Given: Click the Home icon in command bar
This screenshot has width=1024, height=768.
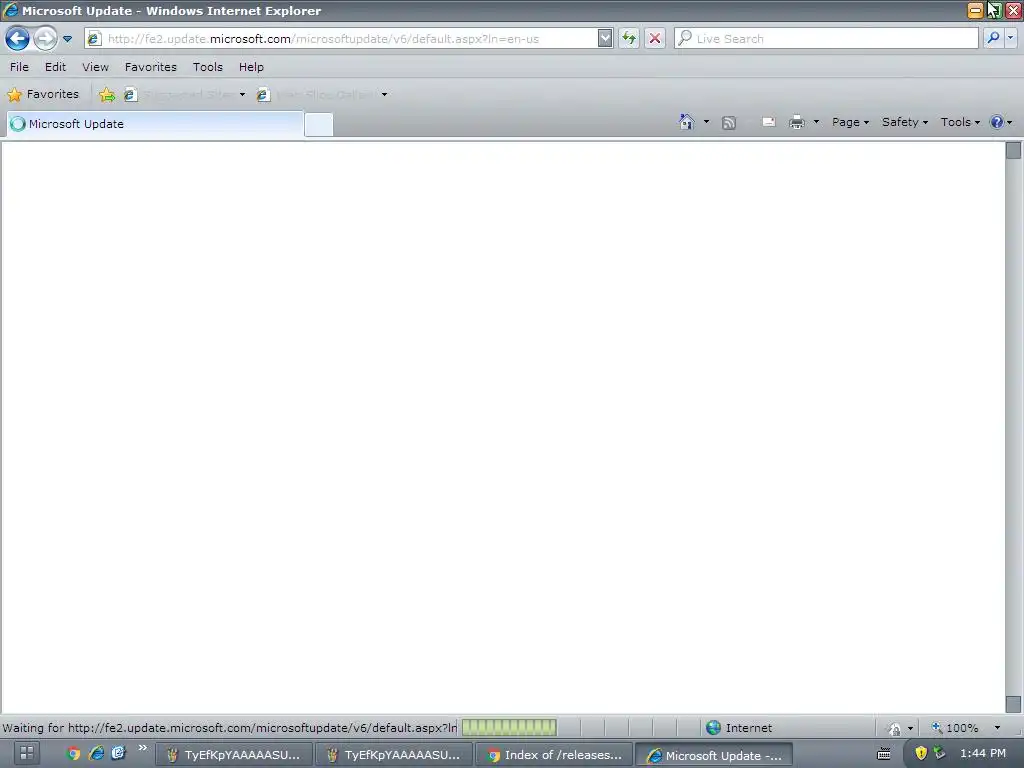Looking at the screenshot, I should click(x=686, y=122).
